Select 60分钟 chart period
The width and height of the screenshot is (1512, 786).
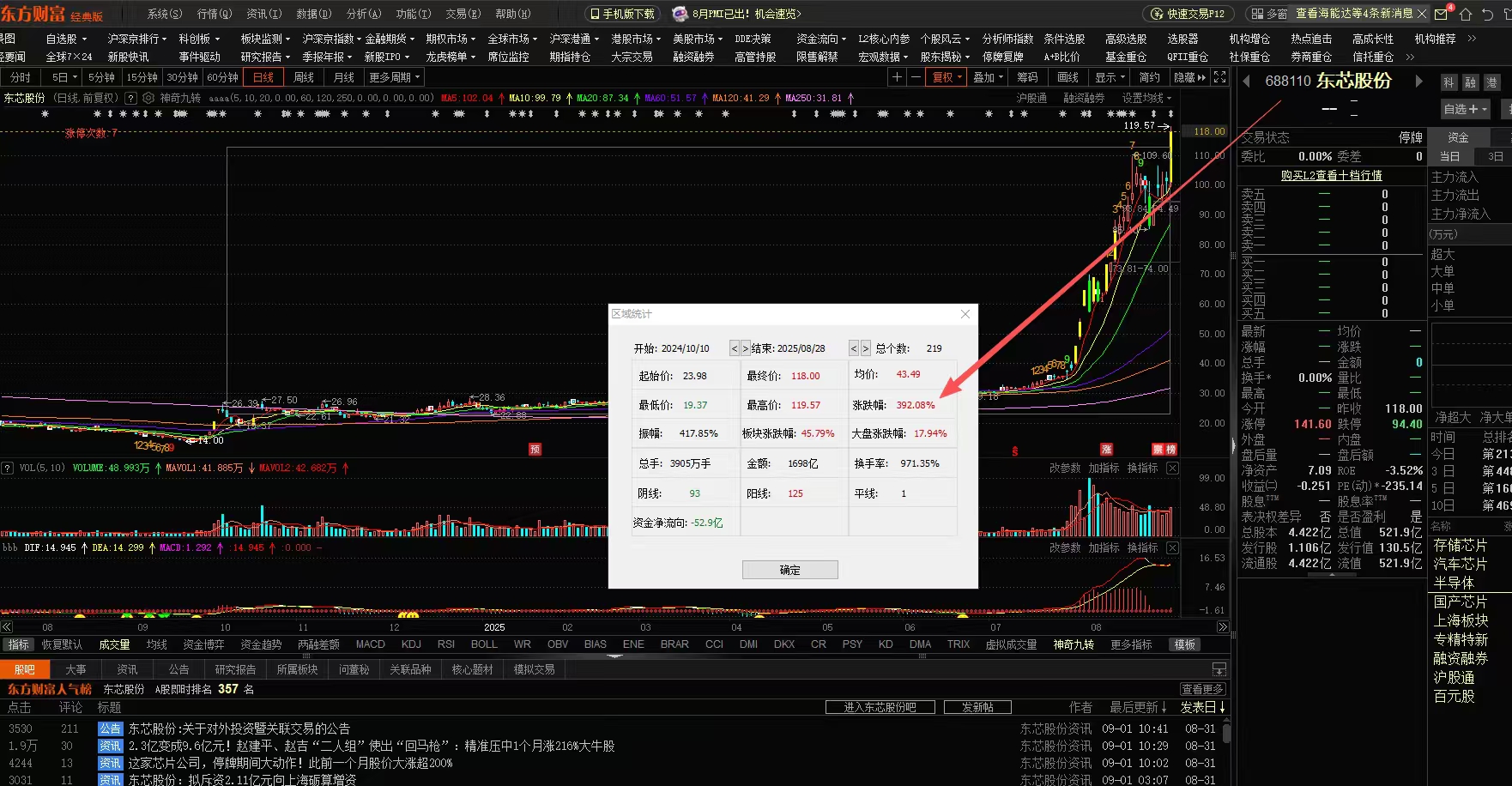222,77
